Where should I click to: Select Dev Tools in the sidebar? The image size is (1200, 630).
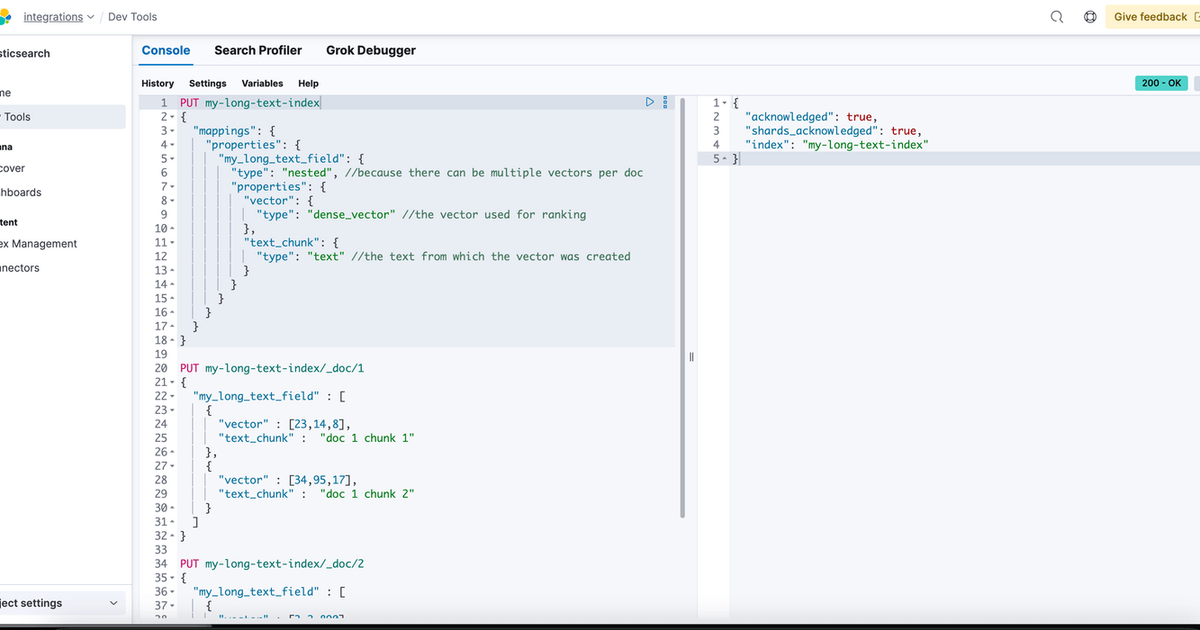click(63, 117)
